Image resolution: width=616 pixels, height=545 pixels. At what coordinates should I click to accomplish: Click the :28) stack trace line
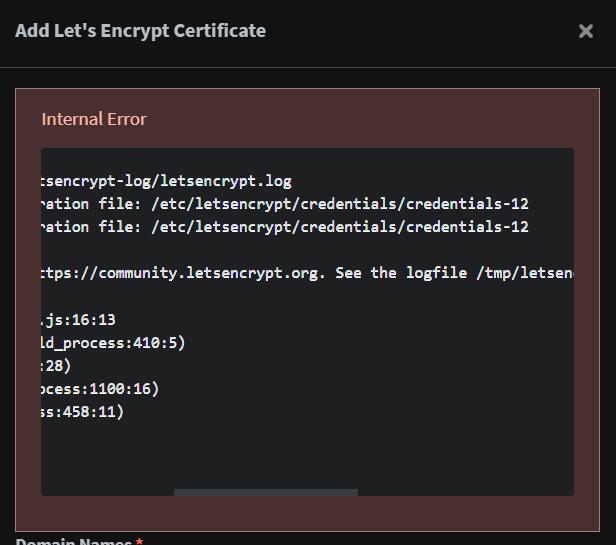pos(57,366)
